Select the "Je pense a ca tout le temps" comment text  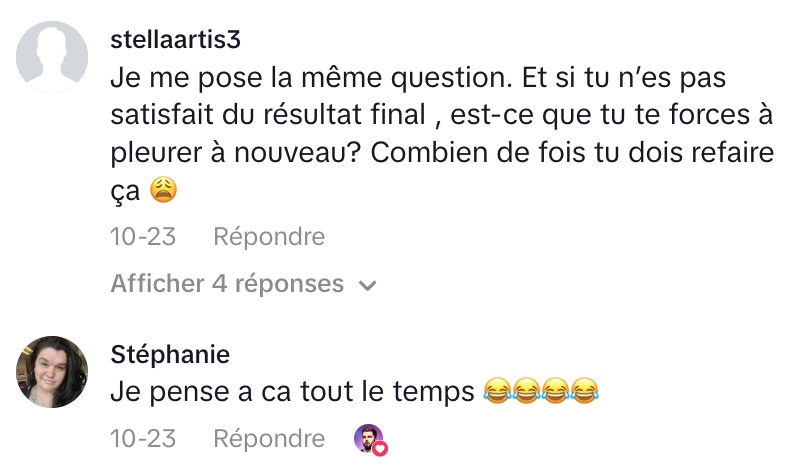click(292, 391)
